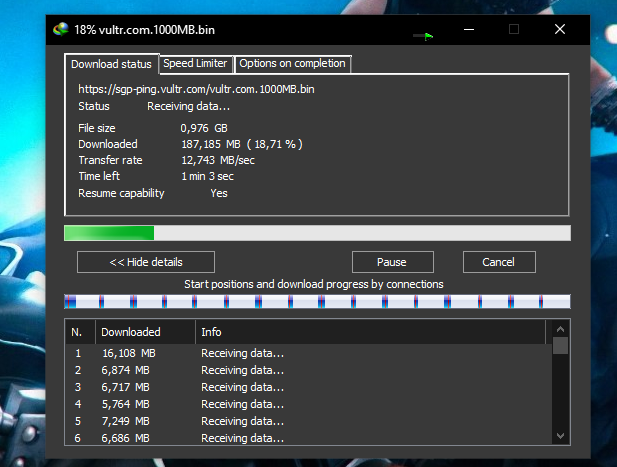Select connection row 4 with 5,764 MB
Screen dimensions: 617x467
pyautogui.click(x=308, y=404)
